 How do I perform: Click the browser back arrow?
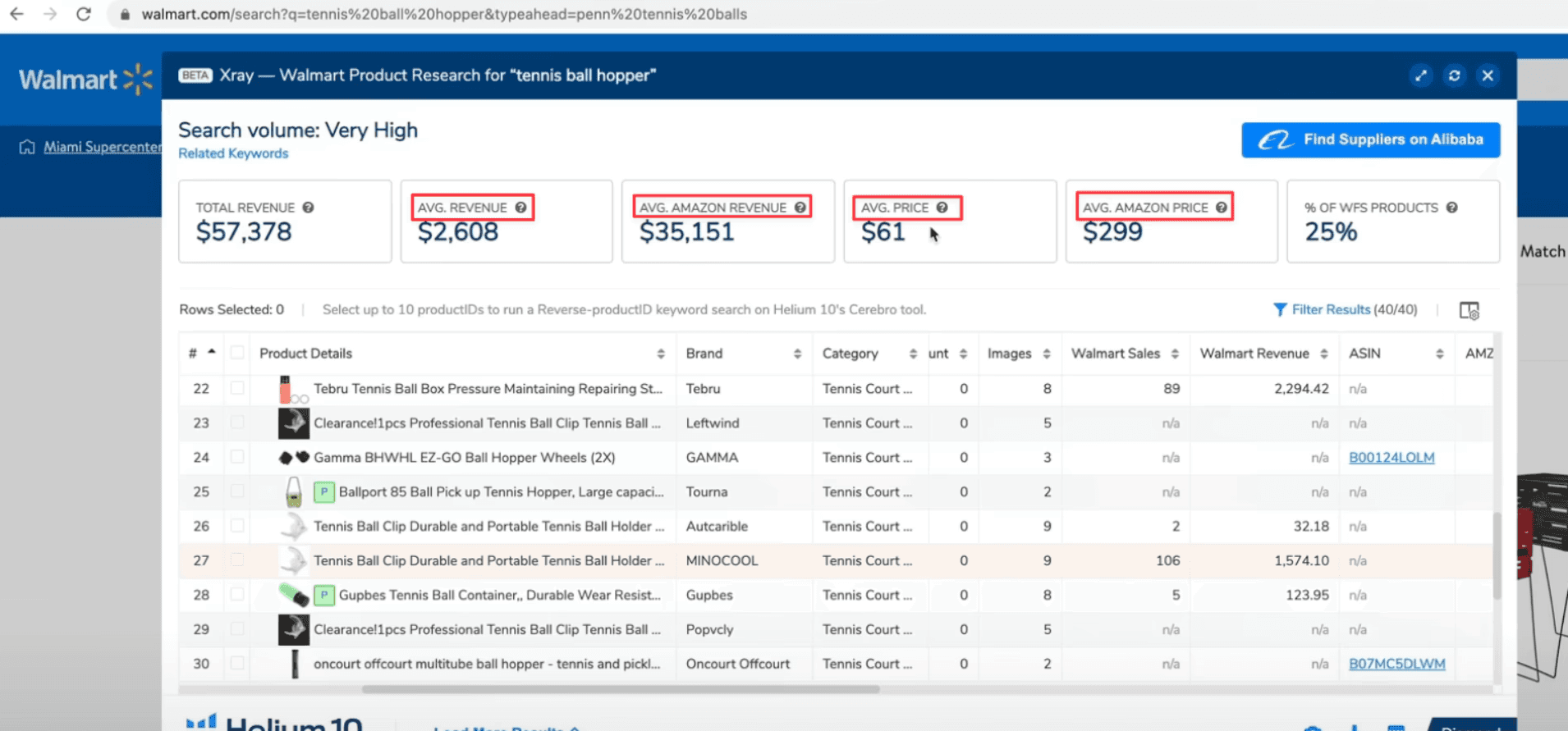16,14
